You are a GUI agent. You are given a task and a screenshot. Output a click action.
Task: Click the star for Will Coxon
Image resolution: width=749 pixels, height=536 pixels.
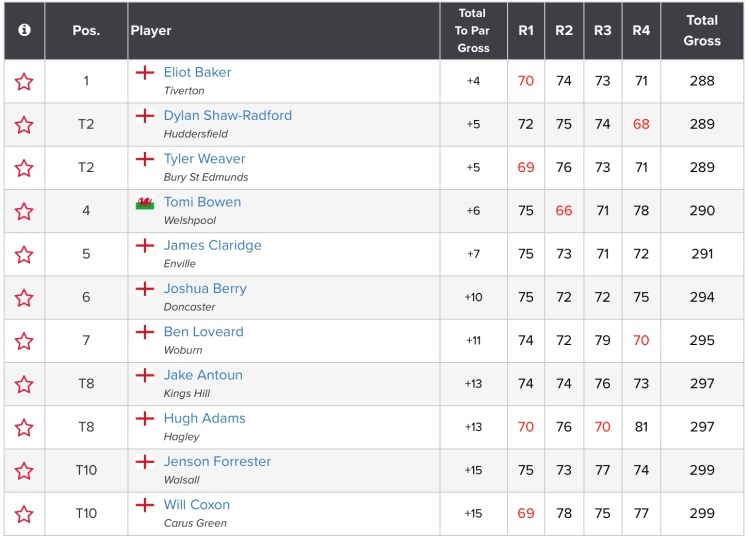(24, 514)
